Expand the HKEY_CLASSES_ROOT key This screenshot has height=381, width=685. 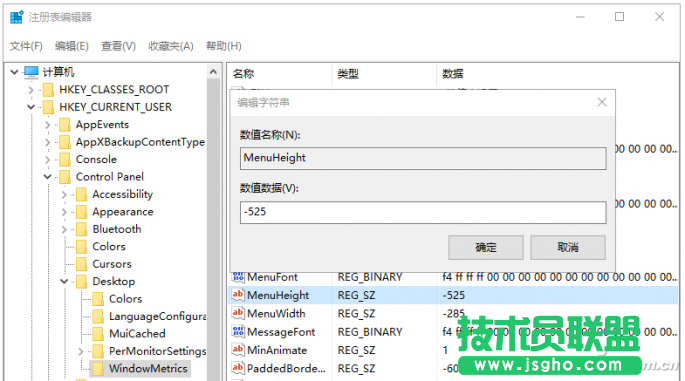31,90
